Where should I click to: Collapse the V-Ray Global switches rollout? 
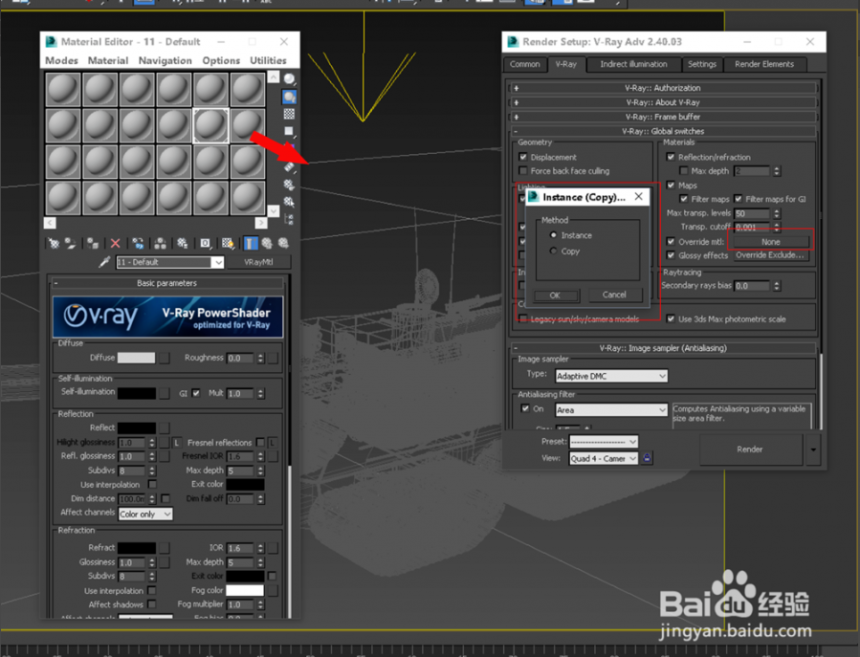click(663, 131)
